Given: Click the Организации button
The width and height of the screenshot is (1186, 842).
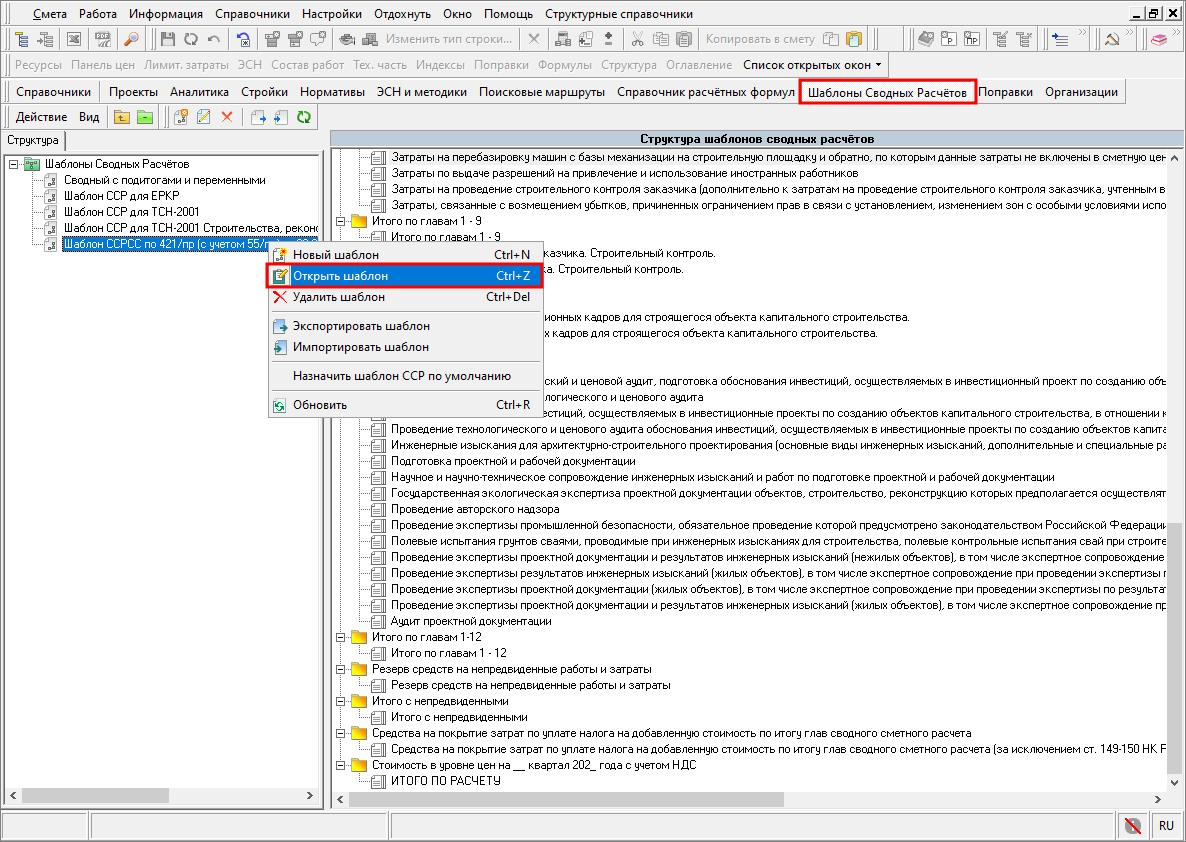Looking at the screenshot, I should tap(1081, 92).
